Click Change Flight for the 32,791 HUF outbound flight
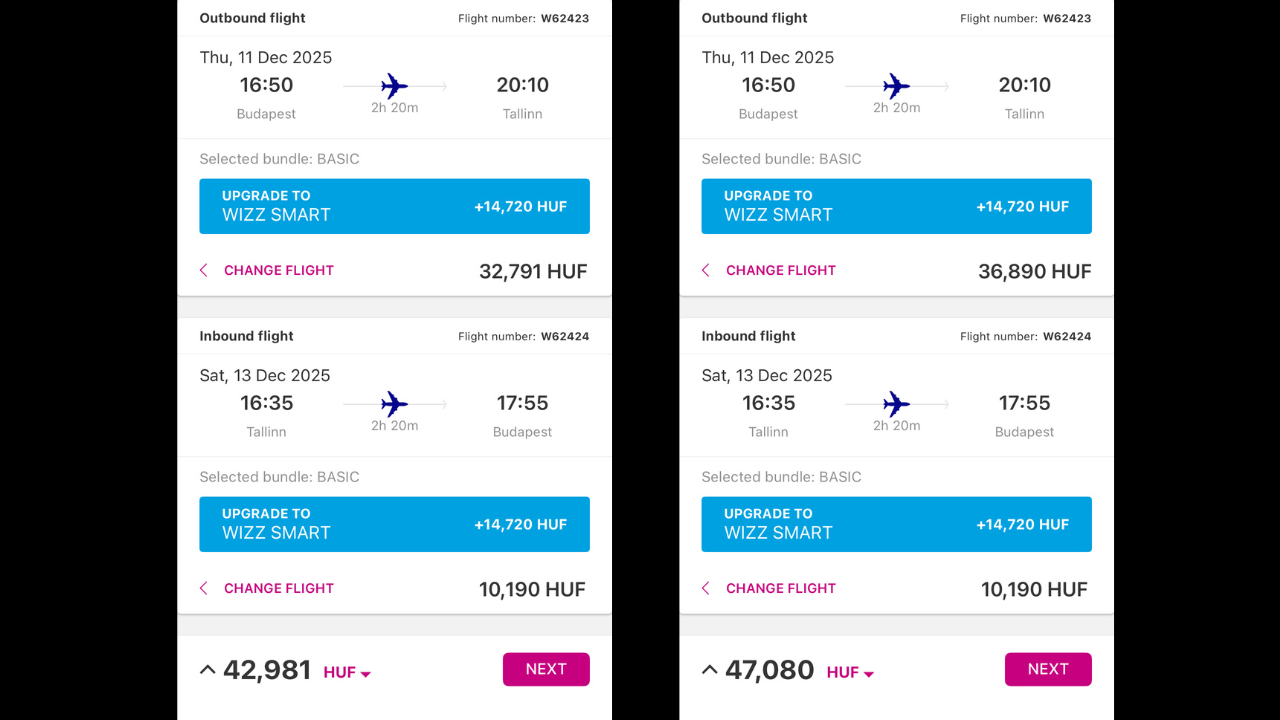 (278, 270)
